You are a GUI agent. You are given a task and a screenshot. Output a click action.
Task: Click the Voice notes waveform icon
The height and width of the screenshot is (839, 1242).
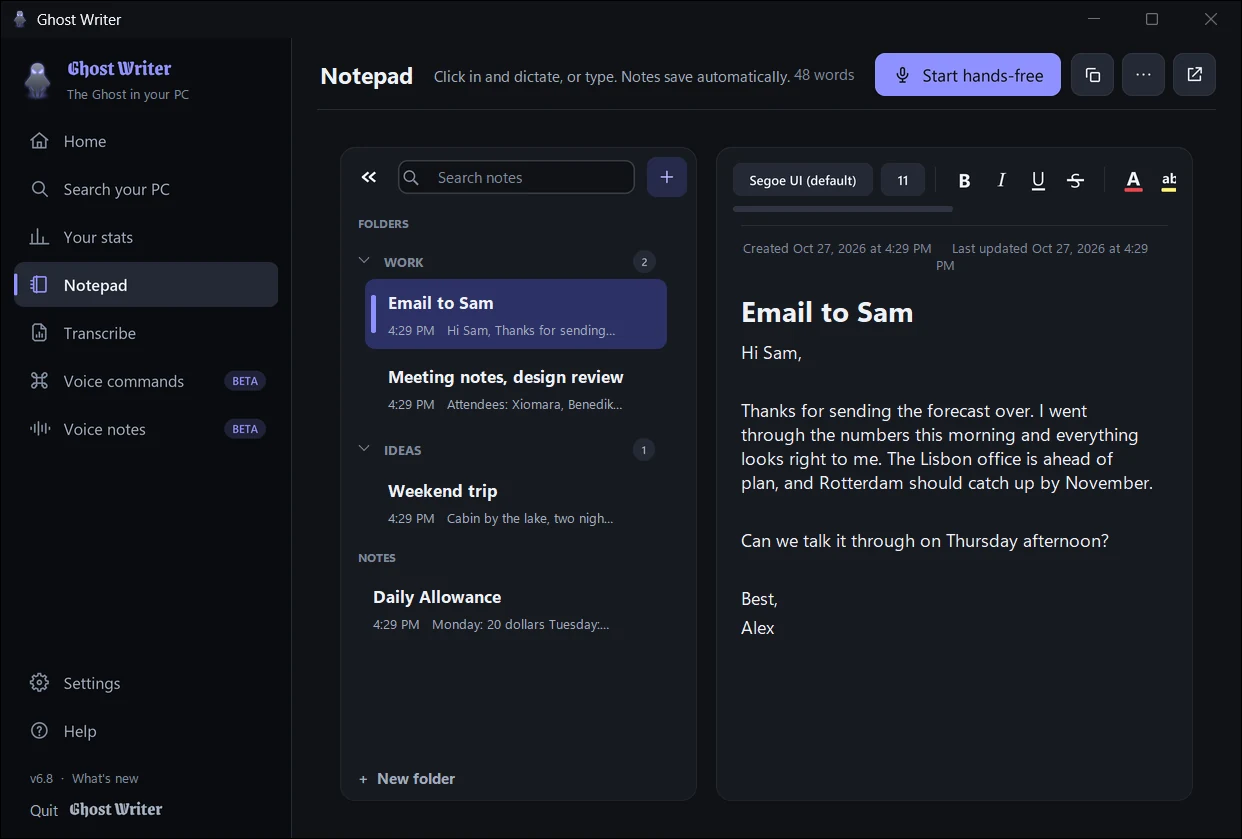(39, 429)
